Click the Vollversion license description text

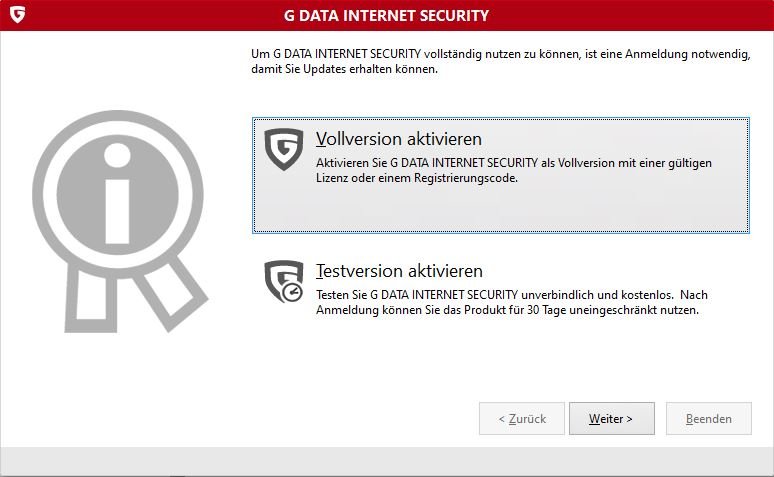pos(514,170)
